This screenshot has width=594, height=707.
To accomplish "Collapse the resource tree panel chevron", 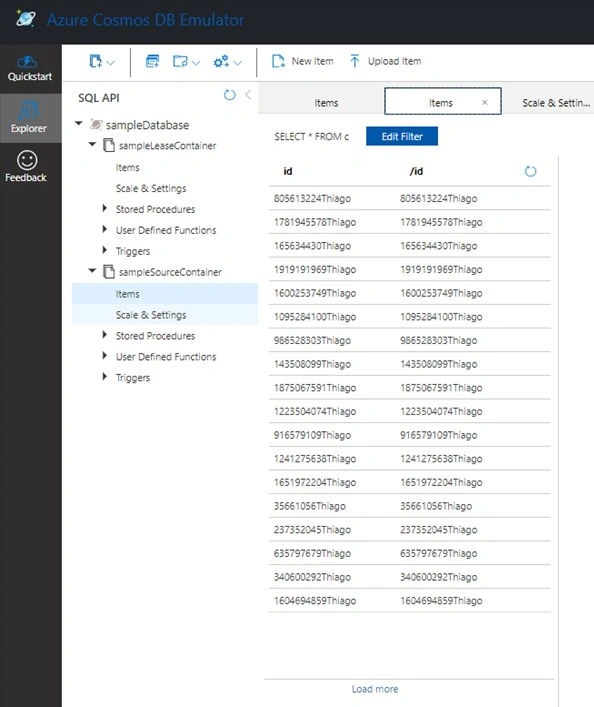I will point(248,95).
